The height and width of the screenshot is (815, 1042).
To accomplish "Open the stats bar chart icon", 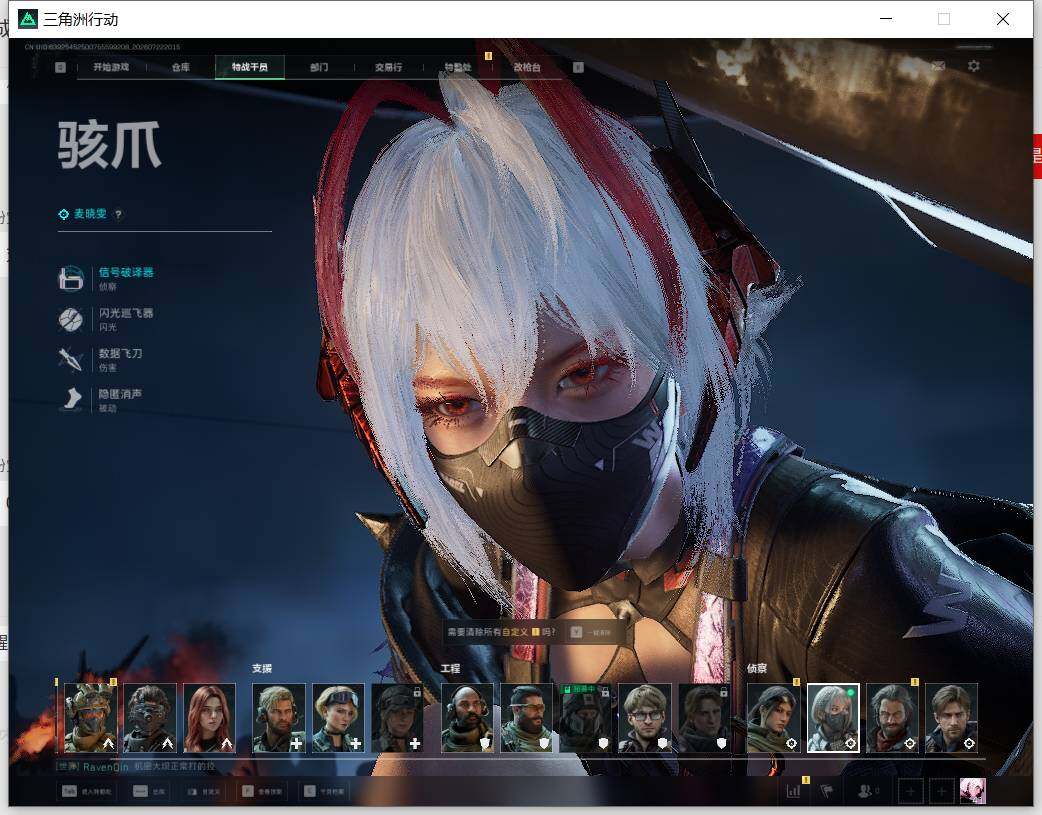I will (793, 790).
